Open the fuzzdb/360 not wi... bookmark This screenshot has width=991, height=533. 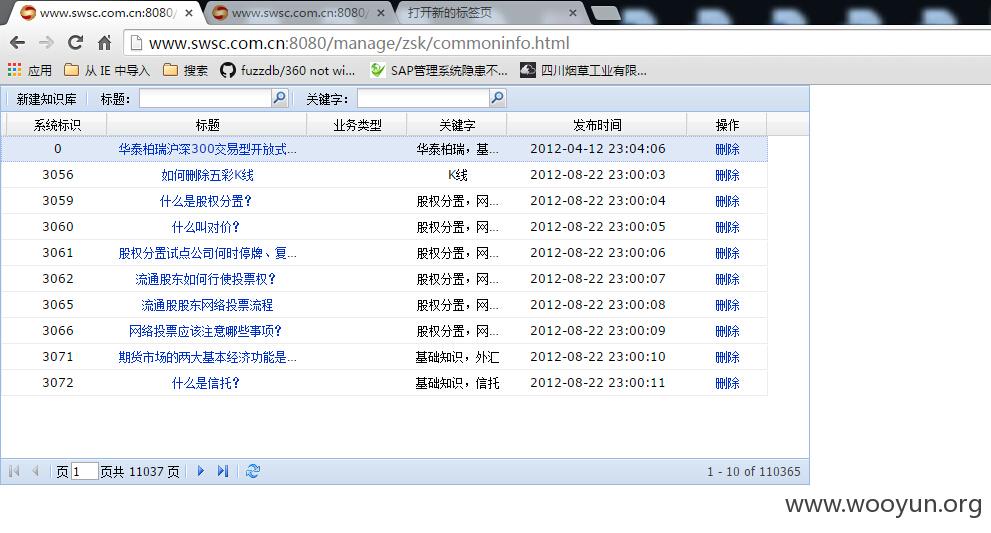coord(288,70)
